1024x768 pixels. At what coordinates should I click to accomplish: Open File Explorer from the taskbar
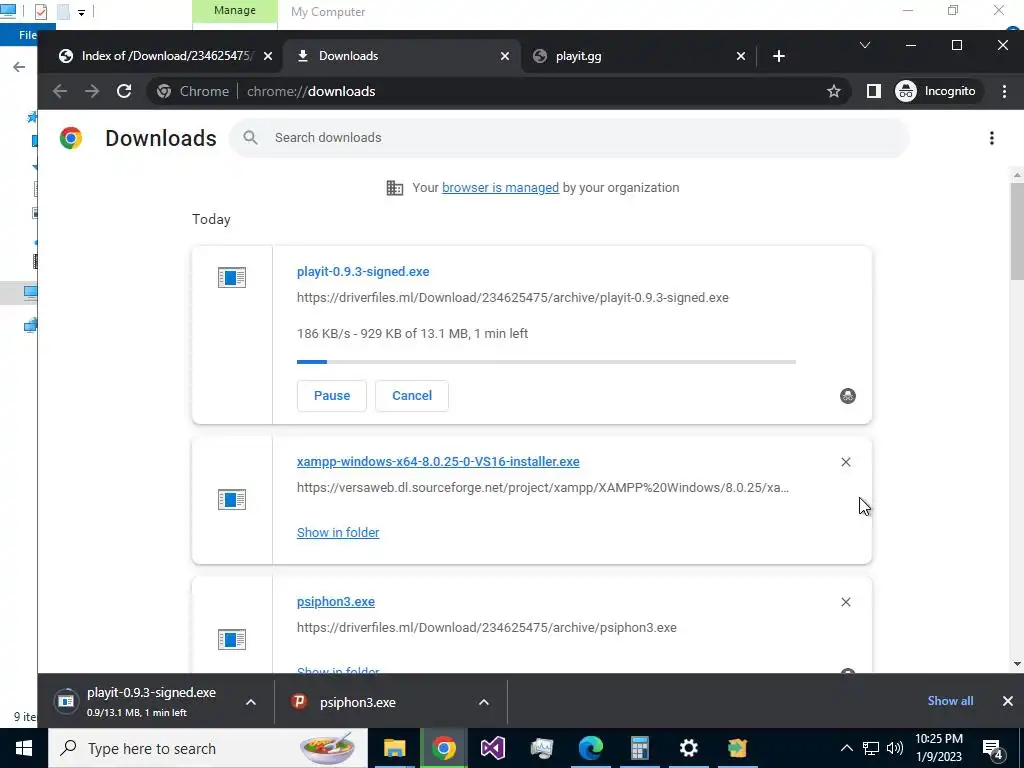[x=394, y=748]
